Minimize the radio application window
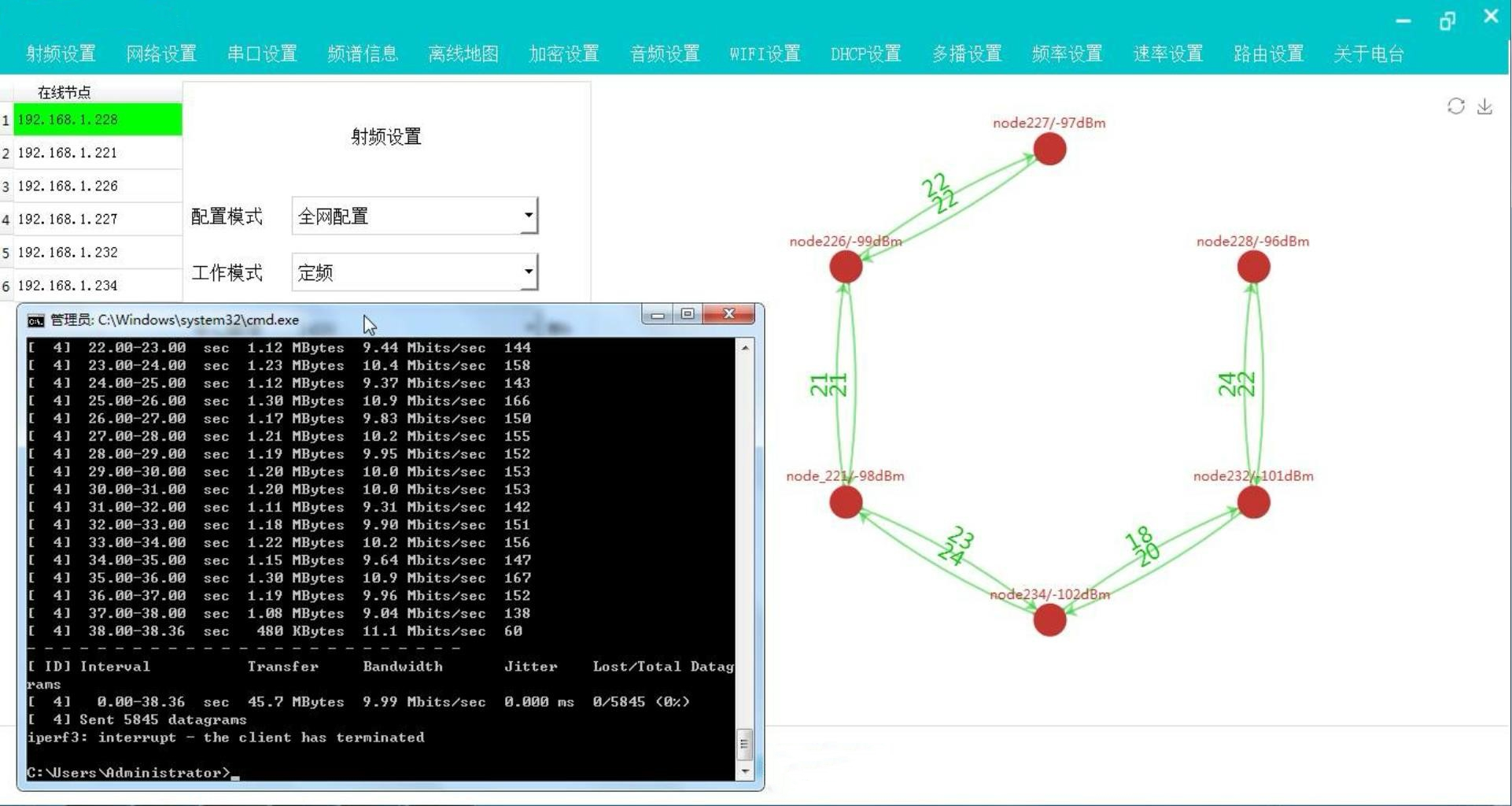1512x806 pixels. (1403, 20)
